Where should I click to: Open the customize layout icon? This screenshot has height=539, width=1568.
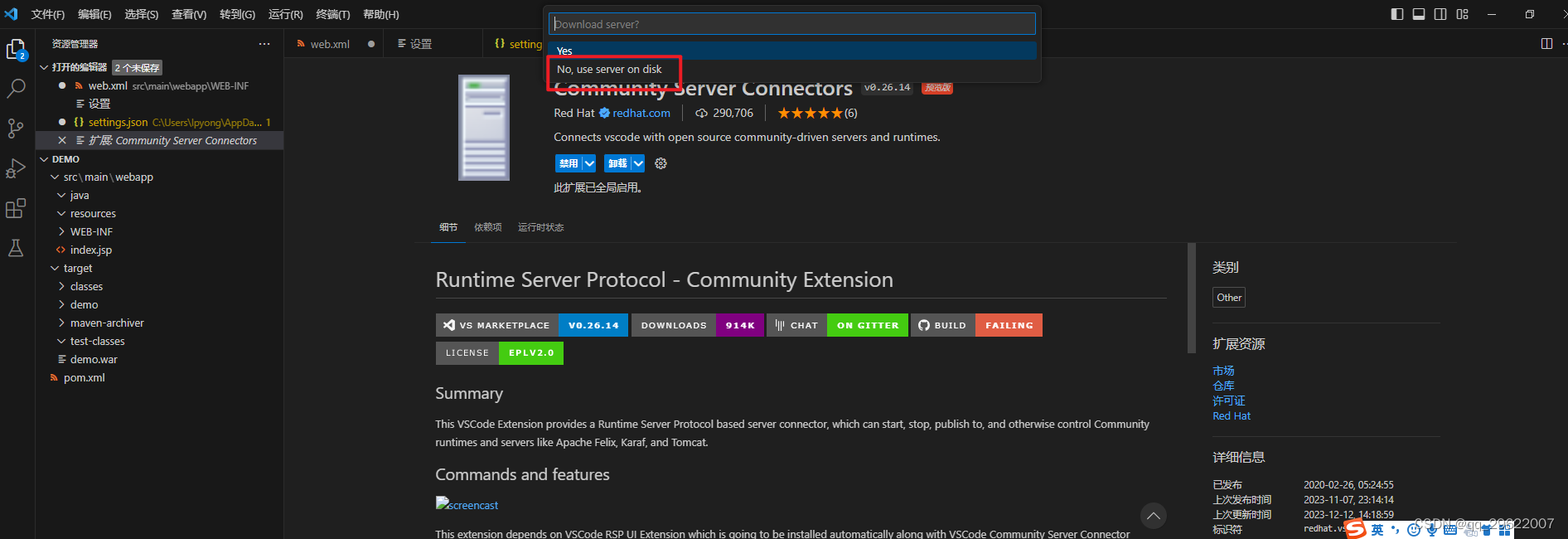pyautogui.click(x=1462, y=14)
